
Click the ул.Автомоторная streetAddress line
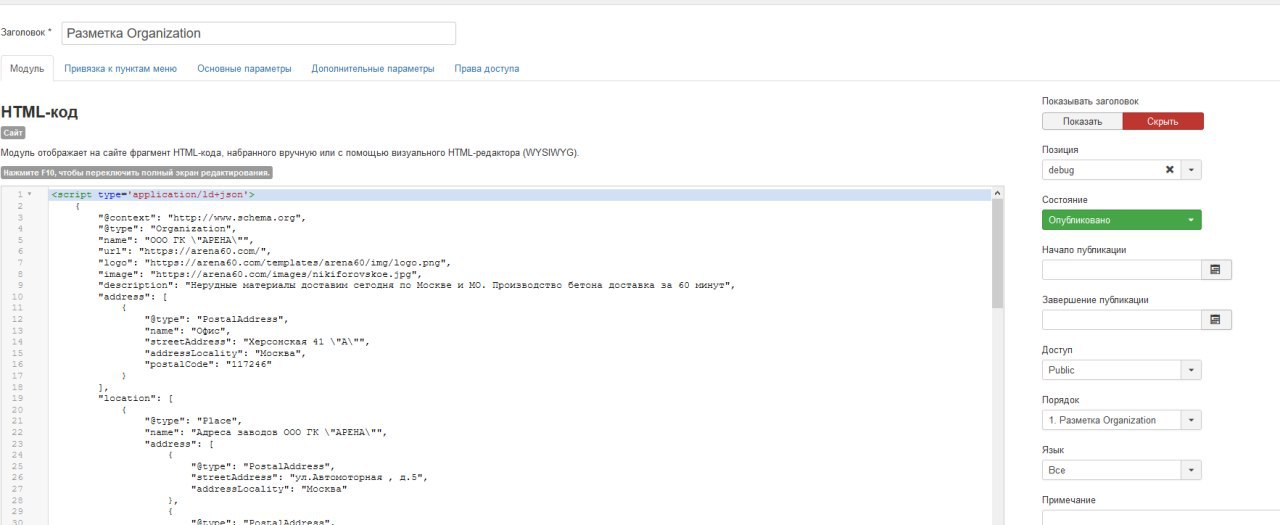click(310, 477)
